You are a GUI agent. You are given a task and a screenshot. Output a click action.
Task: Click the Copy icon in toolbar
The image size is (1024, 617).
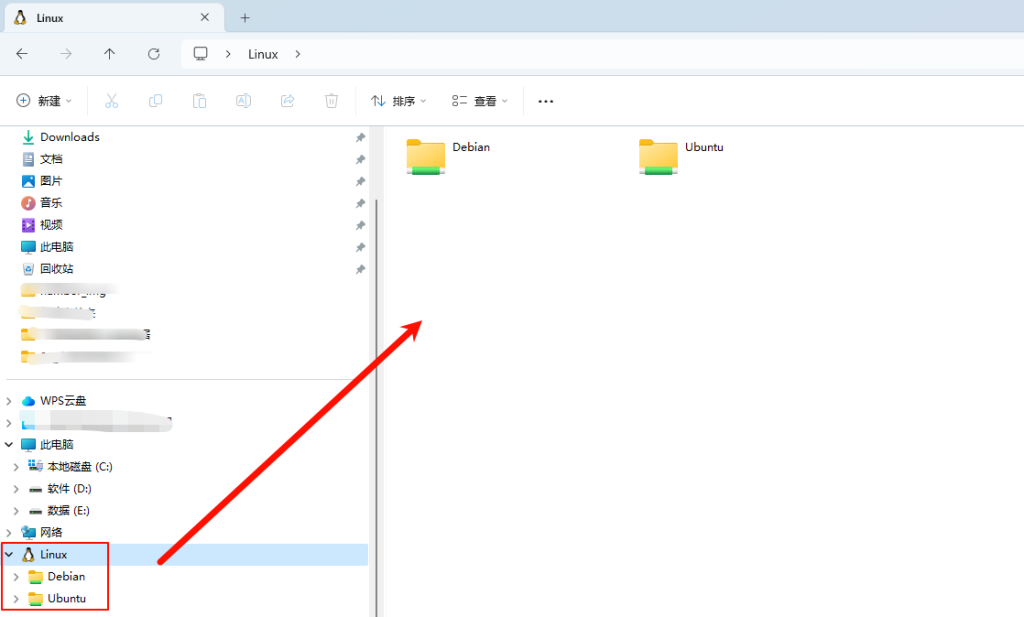[155, 101]
